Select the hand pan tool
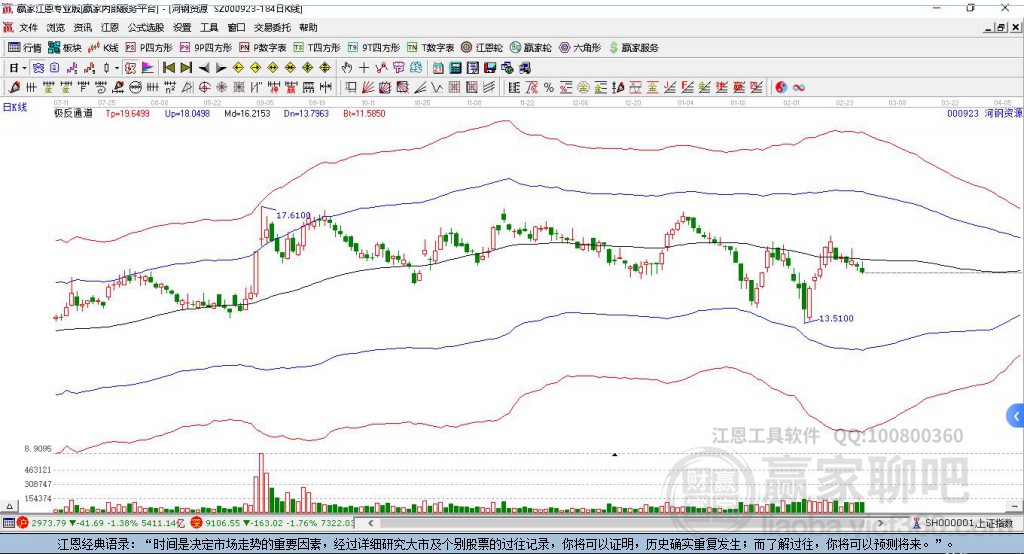Image resolution: width=1024 pixels, height=554 pixels. click(346, 68)
